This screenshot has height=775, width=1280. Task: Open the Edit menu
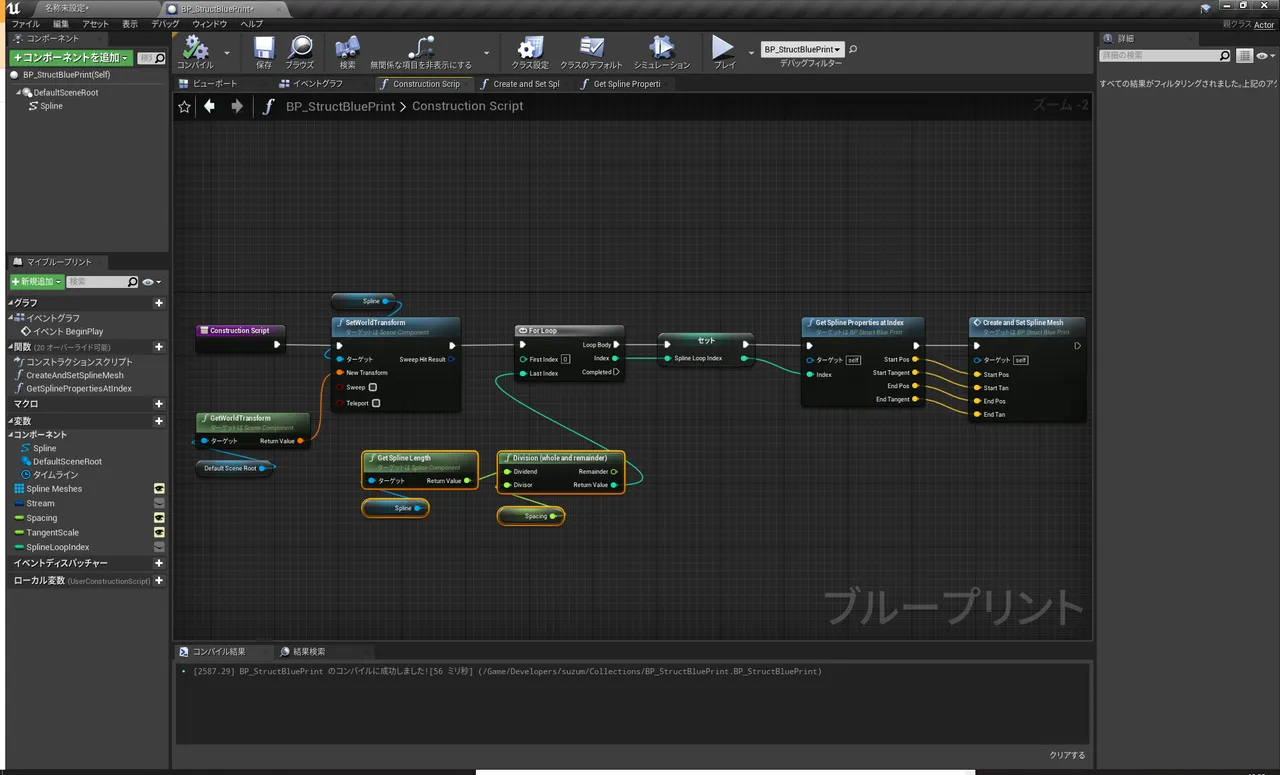tap(61, 23)
